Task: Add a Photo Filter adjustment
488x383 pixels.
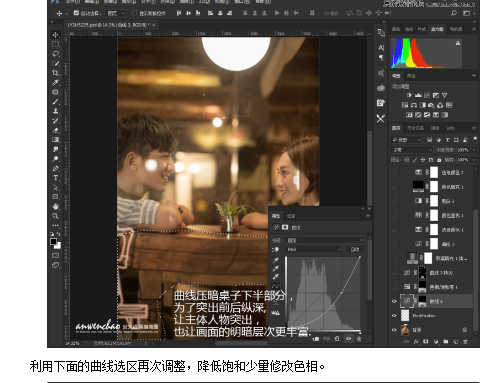Action: [431, 105]
